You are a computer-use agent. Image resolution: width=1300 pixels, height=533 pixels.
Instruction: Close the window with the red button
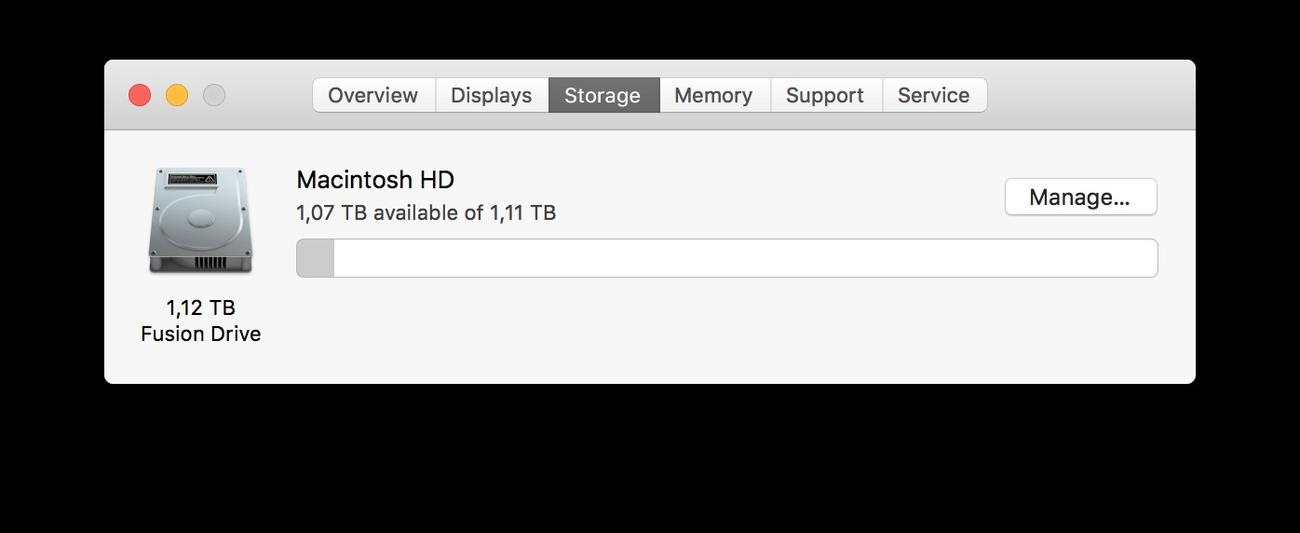click(x=140, y=95)
